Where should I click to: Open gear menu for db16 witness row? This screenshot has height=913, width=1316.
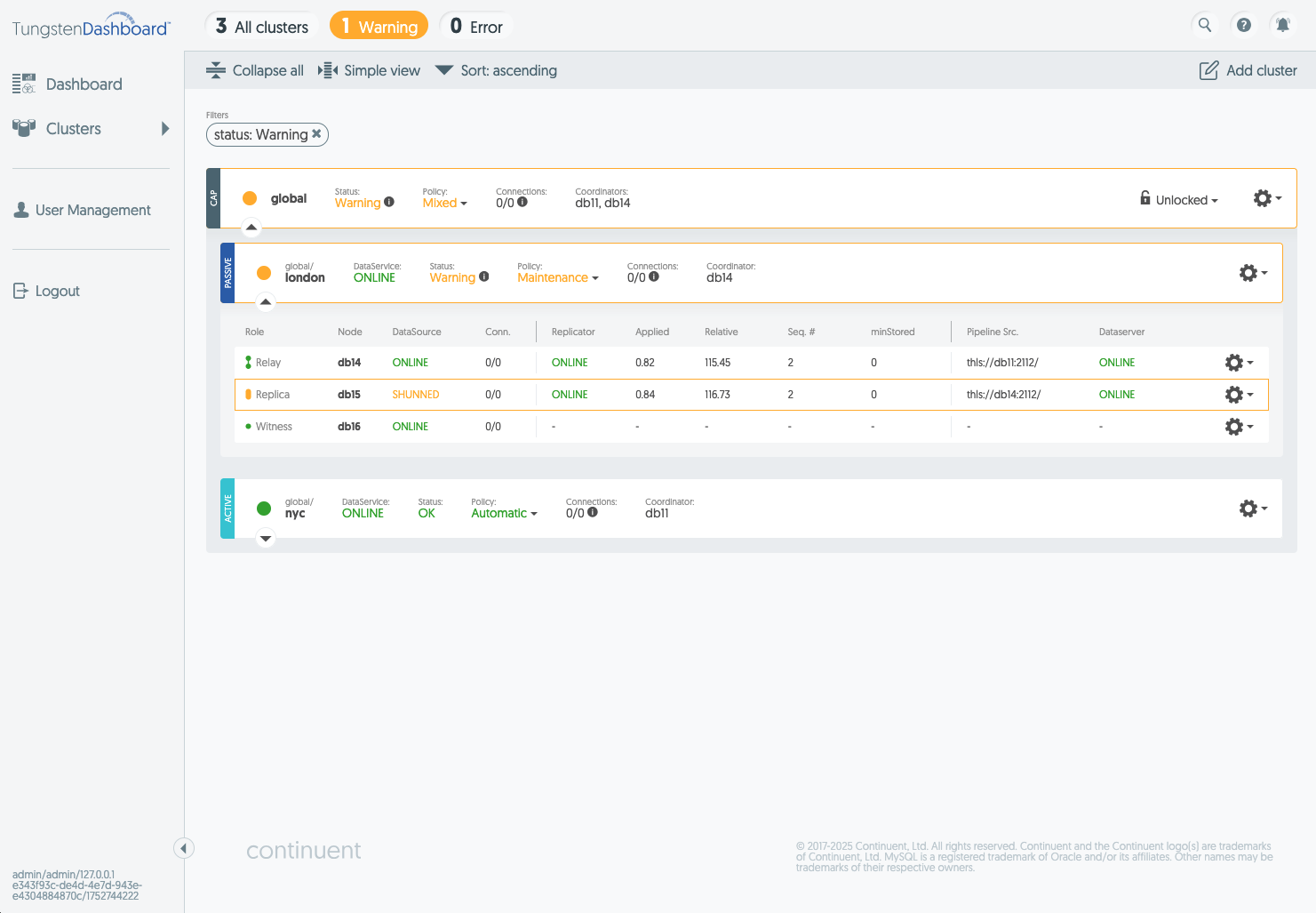tap(1239, 427)
